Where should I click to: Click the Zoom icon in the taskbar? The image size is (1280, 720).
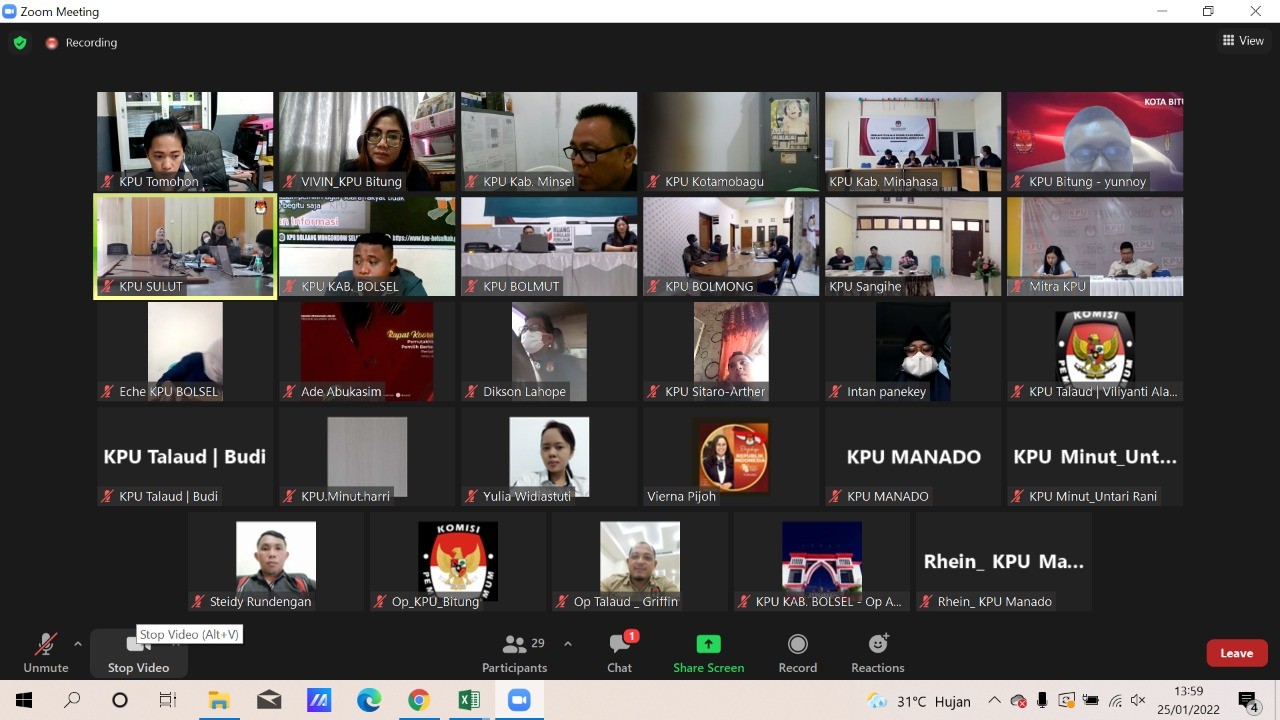(519, 700)
